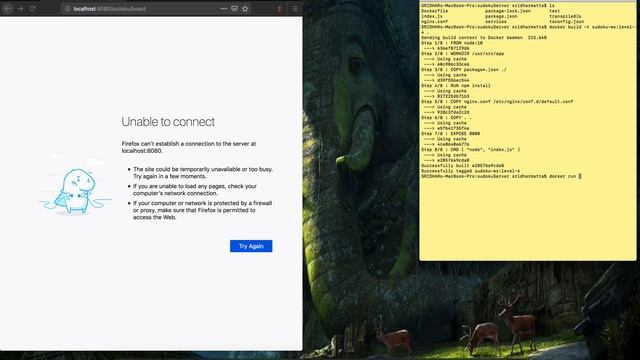Click bullet 'The site could be temporarily unavailable'
This screenshot has width=640, height=360.
(203, 173)
